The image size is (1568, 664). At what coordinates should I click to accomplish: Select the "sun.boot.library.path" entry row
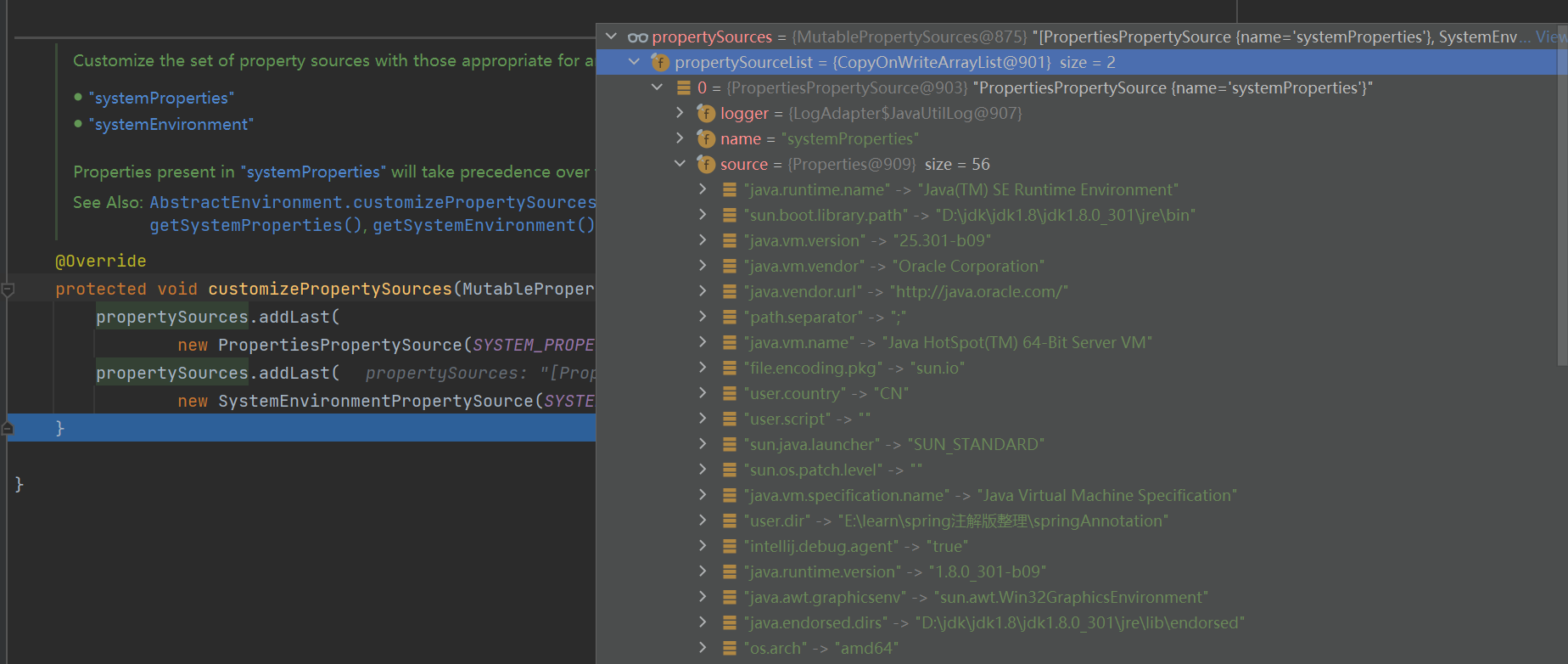click(967, 216)
